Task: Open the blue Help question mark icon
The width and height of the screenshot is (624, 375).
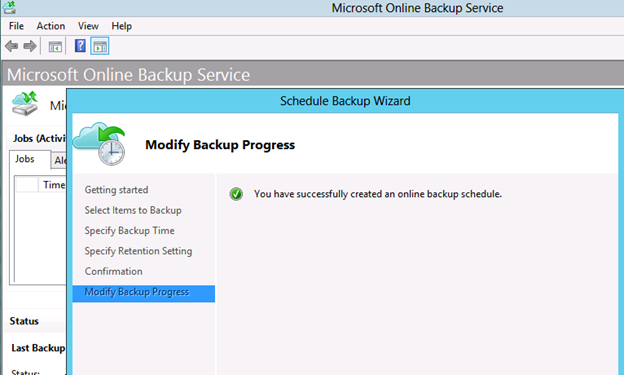Action: [x=80, y=46]
